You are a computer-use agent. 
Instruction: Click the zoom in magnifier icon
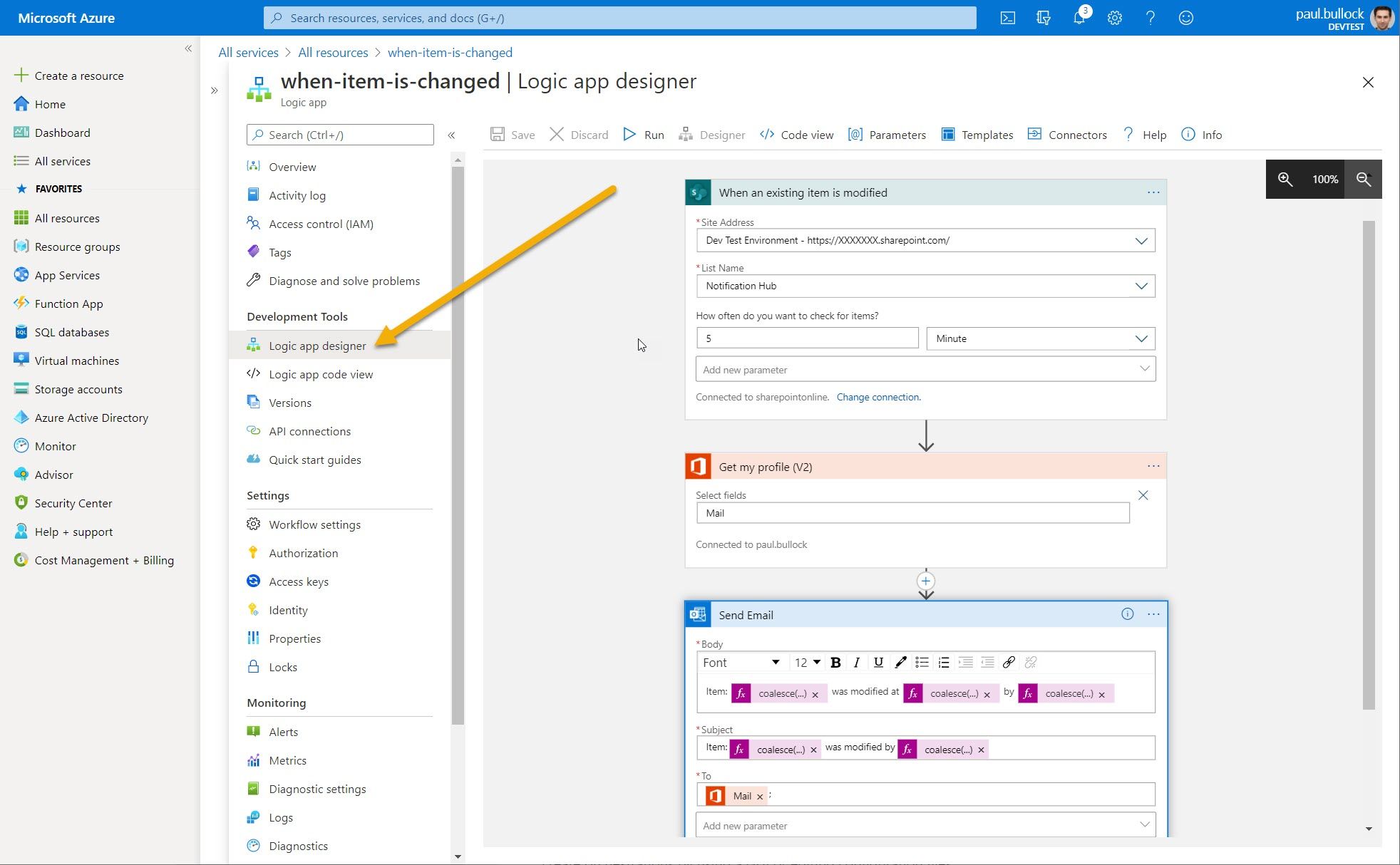tap(1285, 179)
